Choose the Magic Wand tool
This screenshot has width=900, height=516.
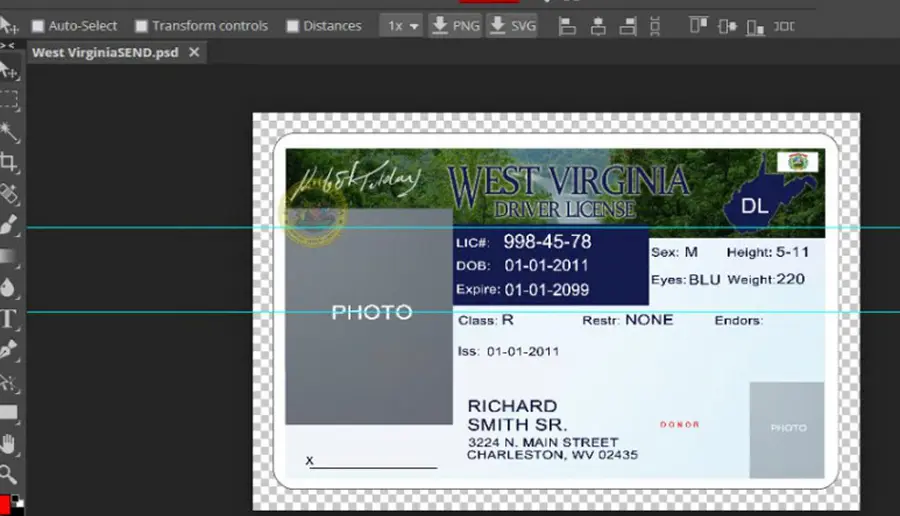tap(9, 131)
